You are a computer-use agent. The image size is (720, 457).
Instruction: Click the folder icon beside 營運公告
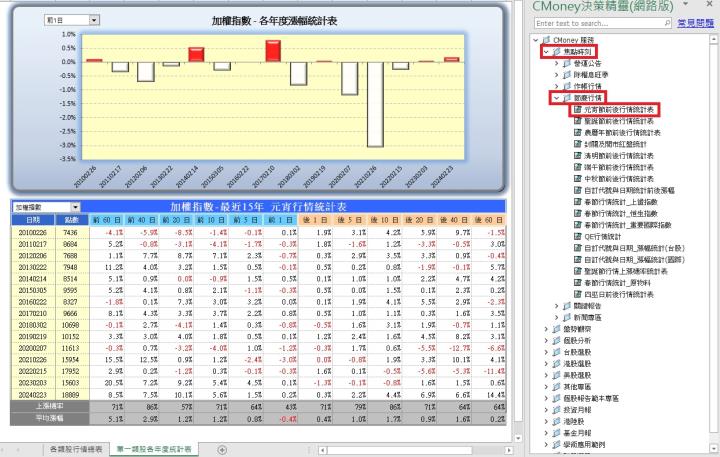pos(567,63)
